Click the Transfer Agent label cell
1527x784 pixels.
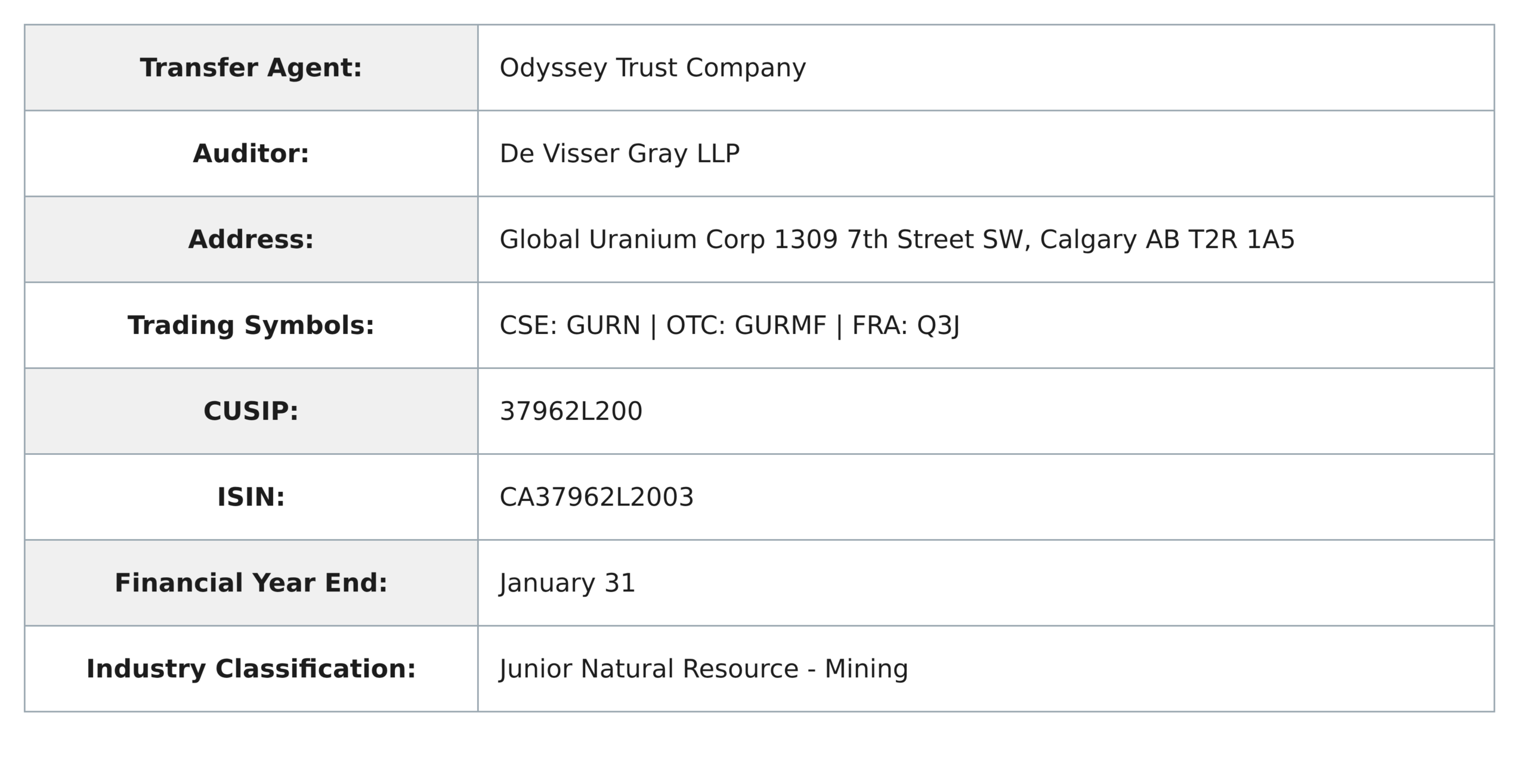(x=251, y=67)
